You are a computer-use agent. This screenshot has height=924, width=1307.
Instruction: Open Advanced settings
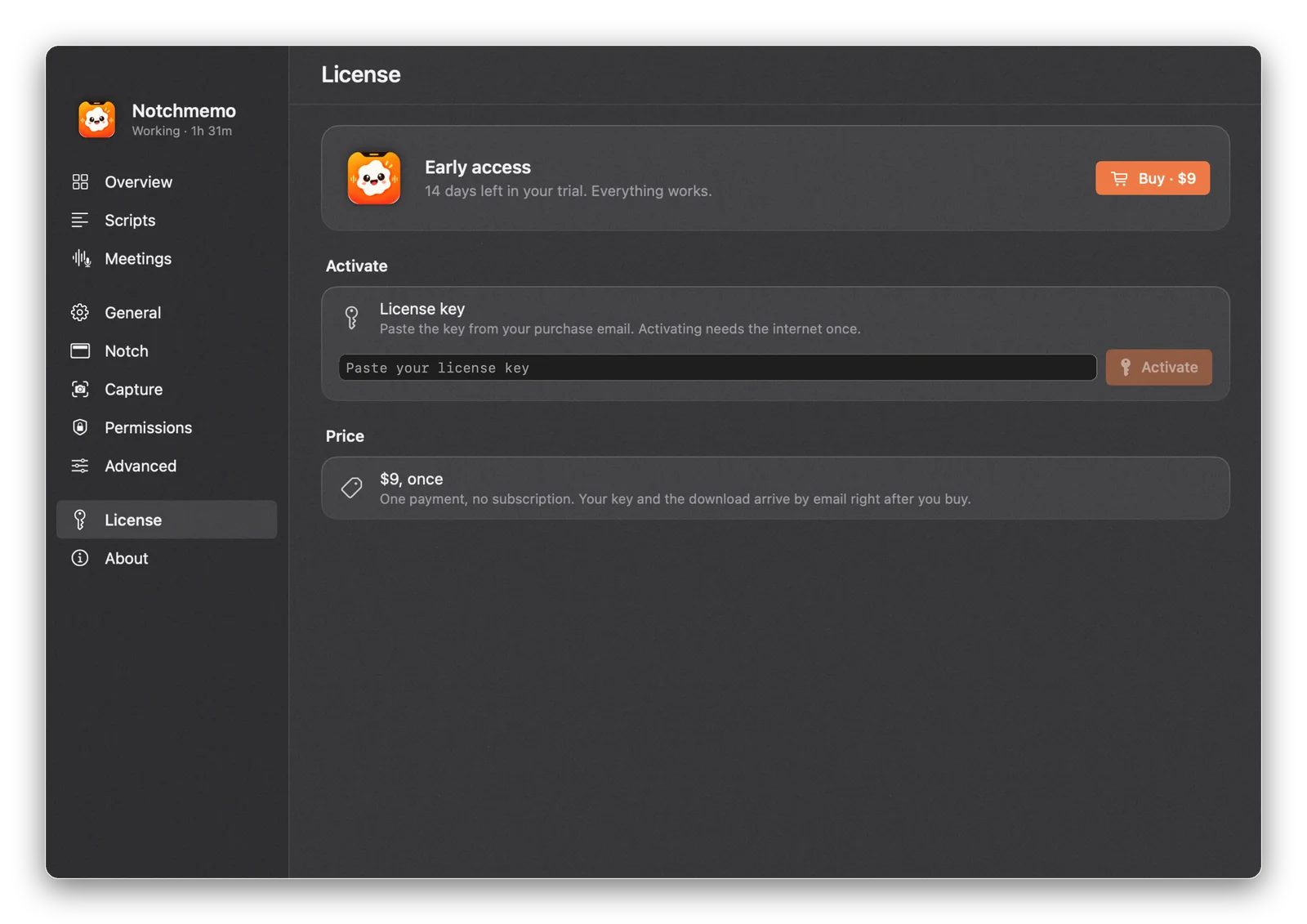[167, 466]
